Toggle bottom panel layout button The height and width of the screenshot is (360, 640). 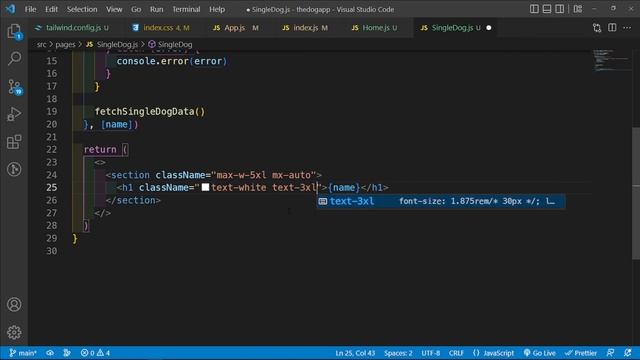tap(547, 9)
